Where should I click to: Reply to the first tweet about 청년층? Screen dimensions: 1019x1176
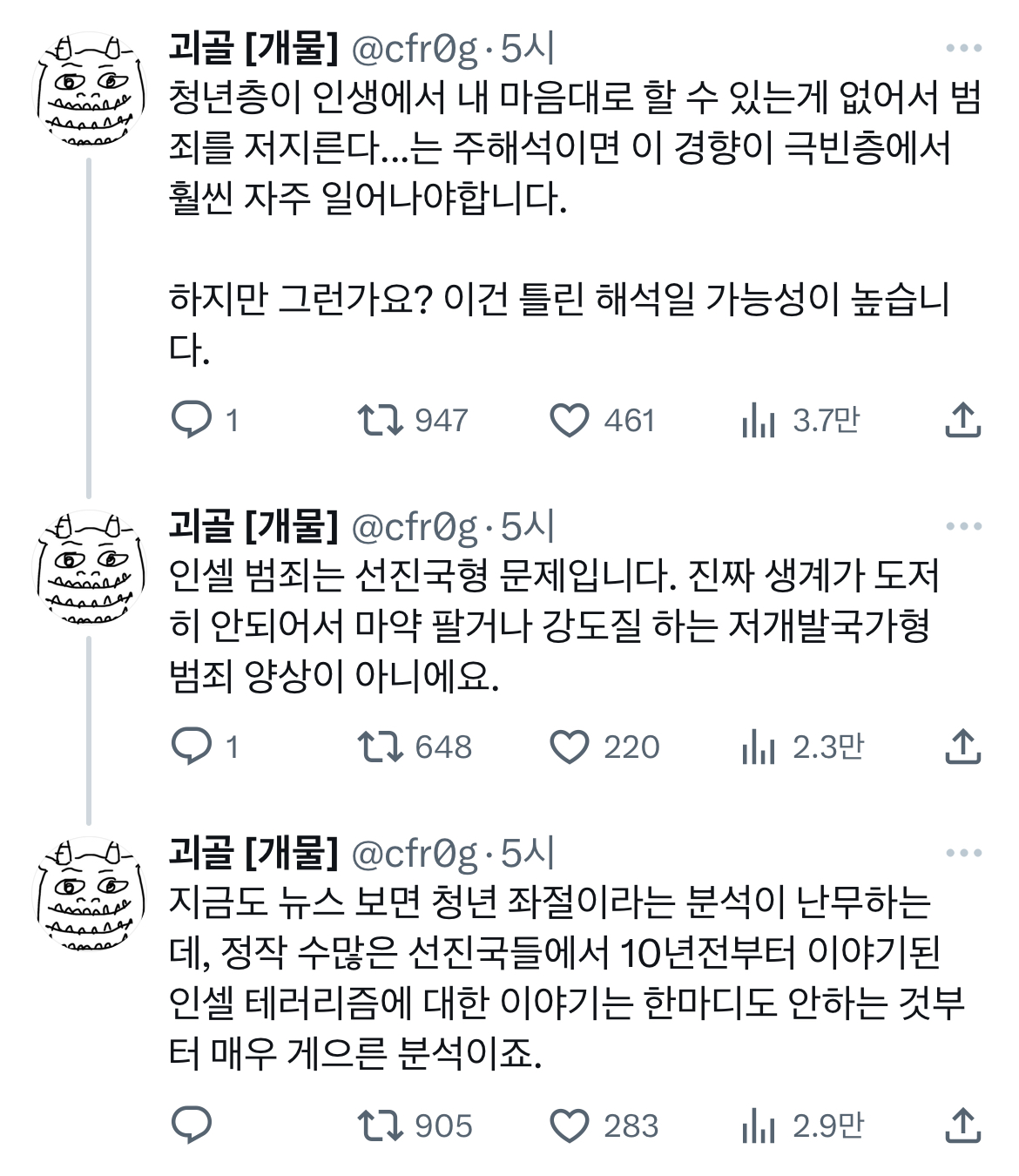pyautogui.click(x=192, y=420)
